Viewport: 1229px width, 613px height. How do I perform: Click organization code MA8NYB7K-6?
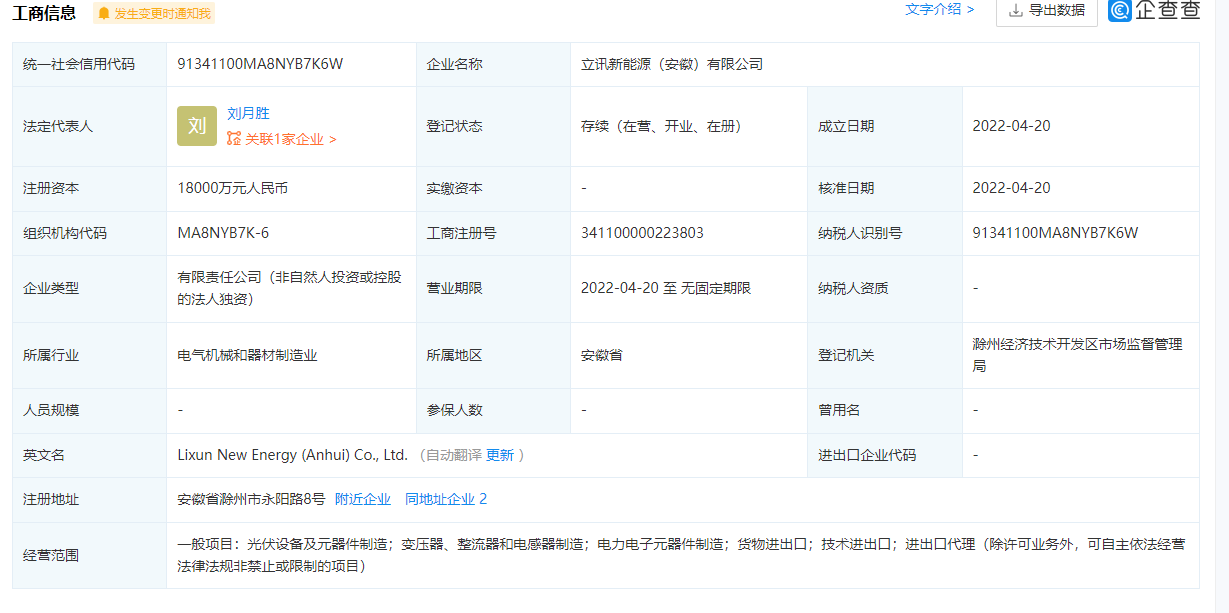(x=223, y=233)
